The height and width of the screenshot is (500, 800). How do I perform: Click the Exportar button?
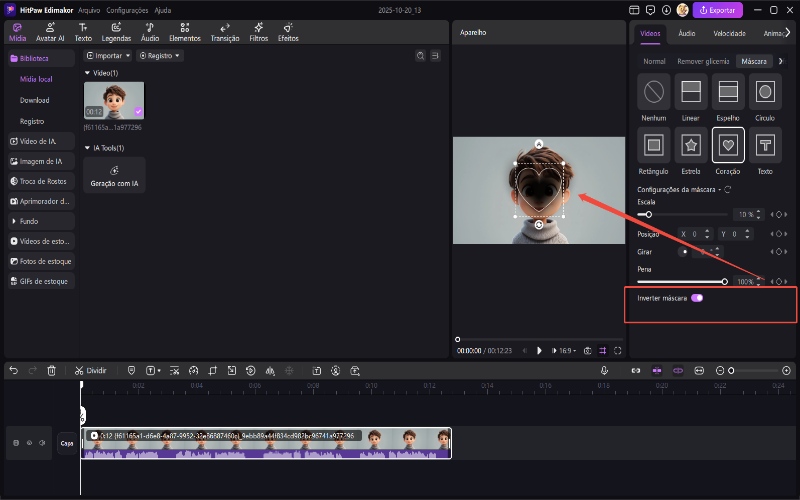point(718,10)
